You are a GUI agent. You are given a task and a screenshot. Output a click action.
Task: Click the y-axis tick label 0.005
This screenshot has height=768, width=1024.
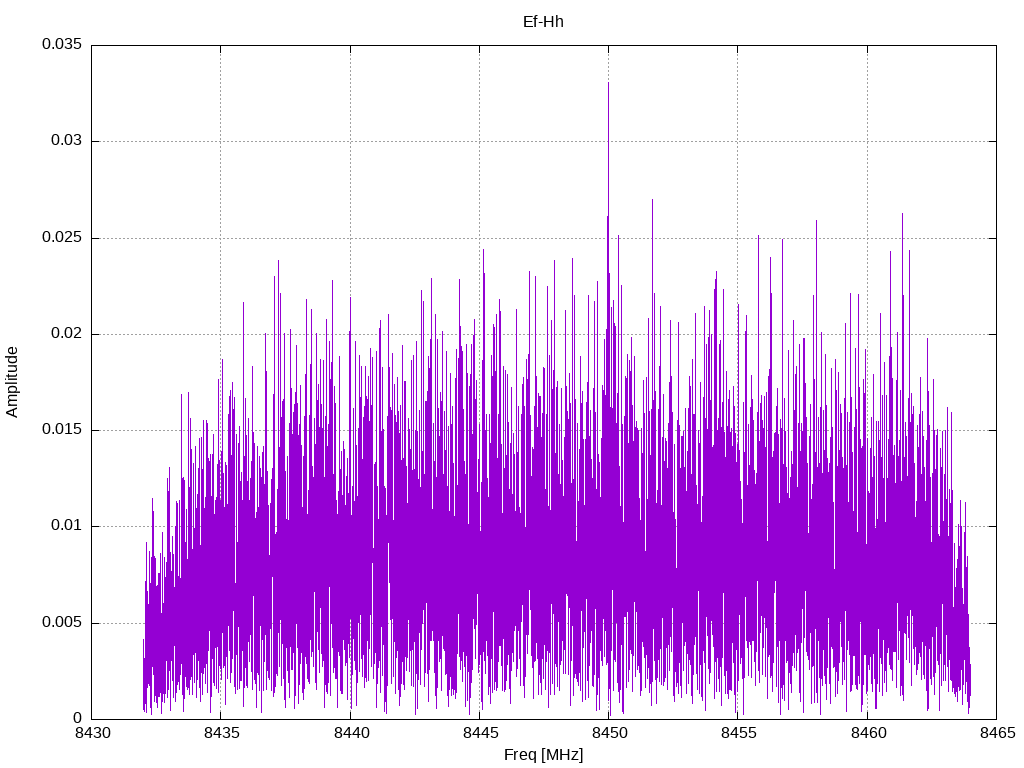coord(62,622)
